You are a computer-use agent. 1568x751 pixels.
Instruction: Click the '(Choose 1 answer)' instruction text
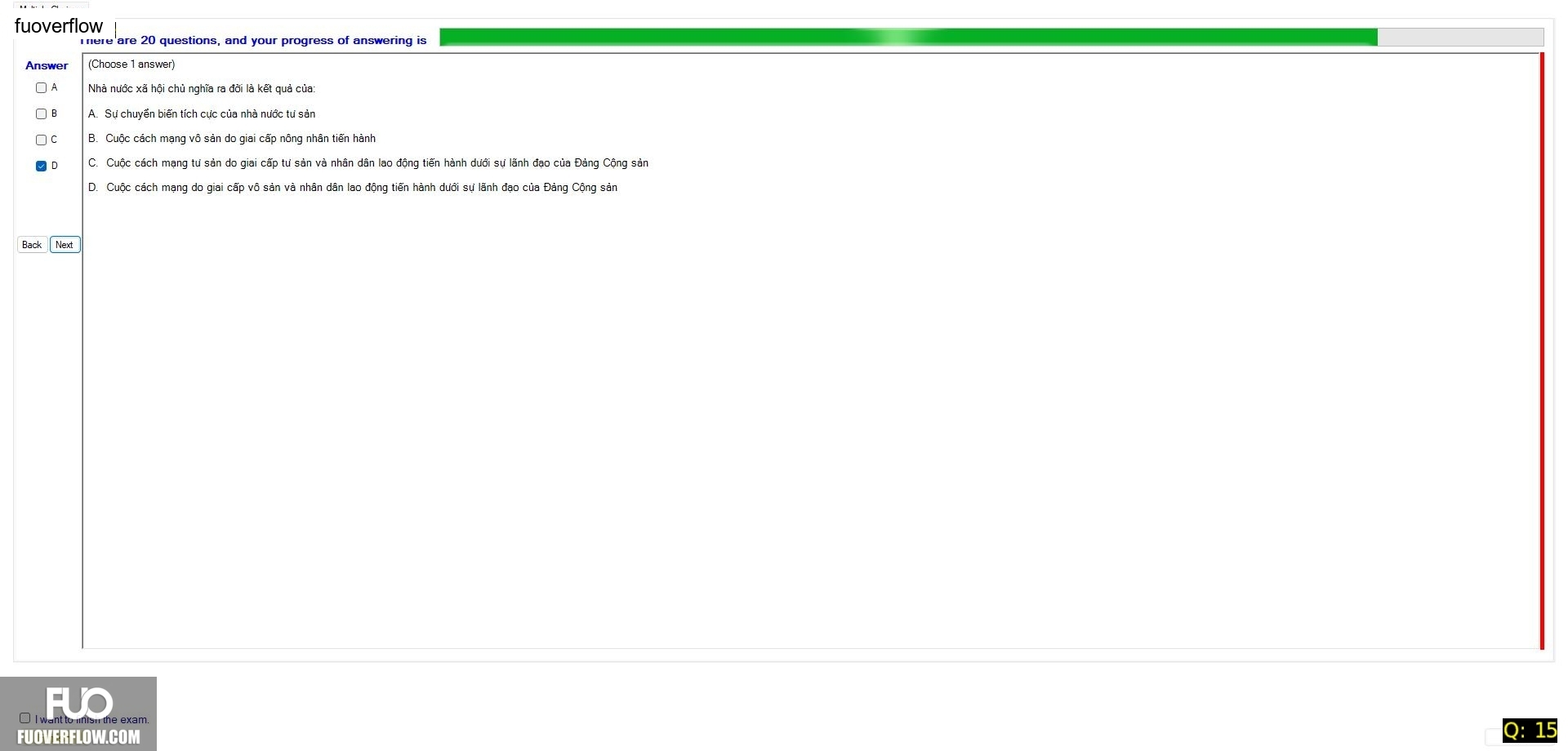[x=131, y=64]
